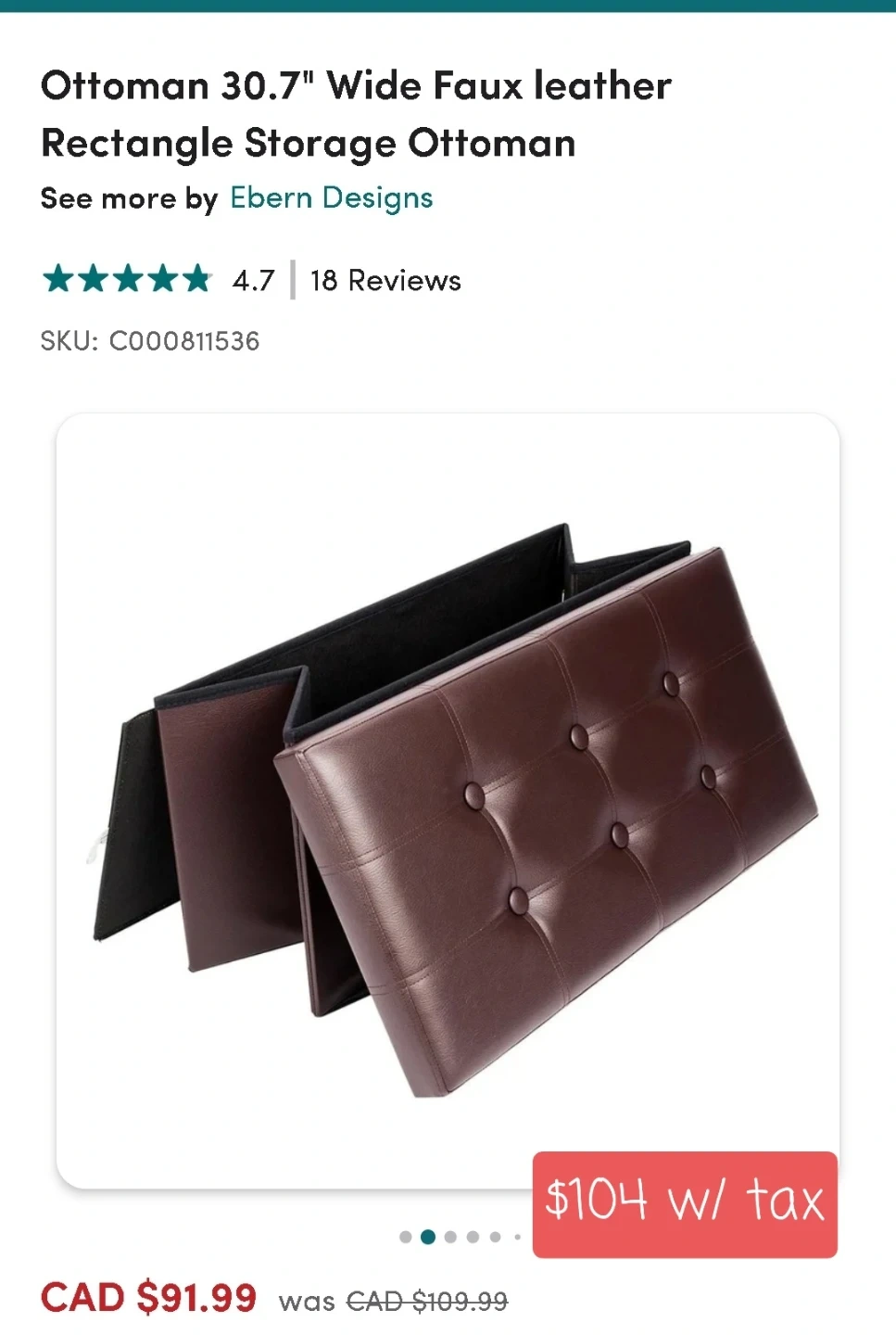Viewport: 896px width, 1335px height.
Task: Click the fifth rating star
Action: [196, 278]
